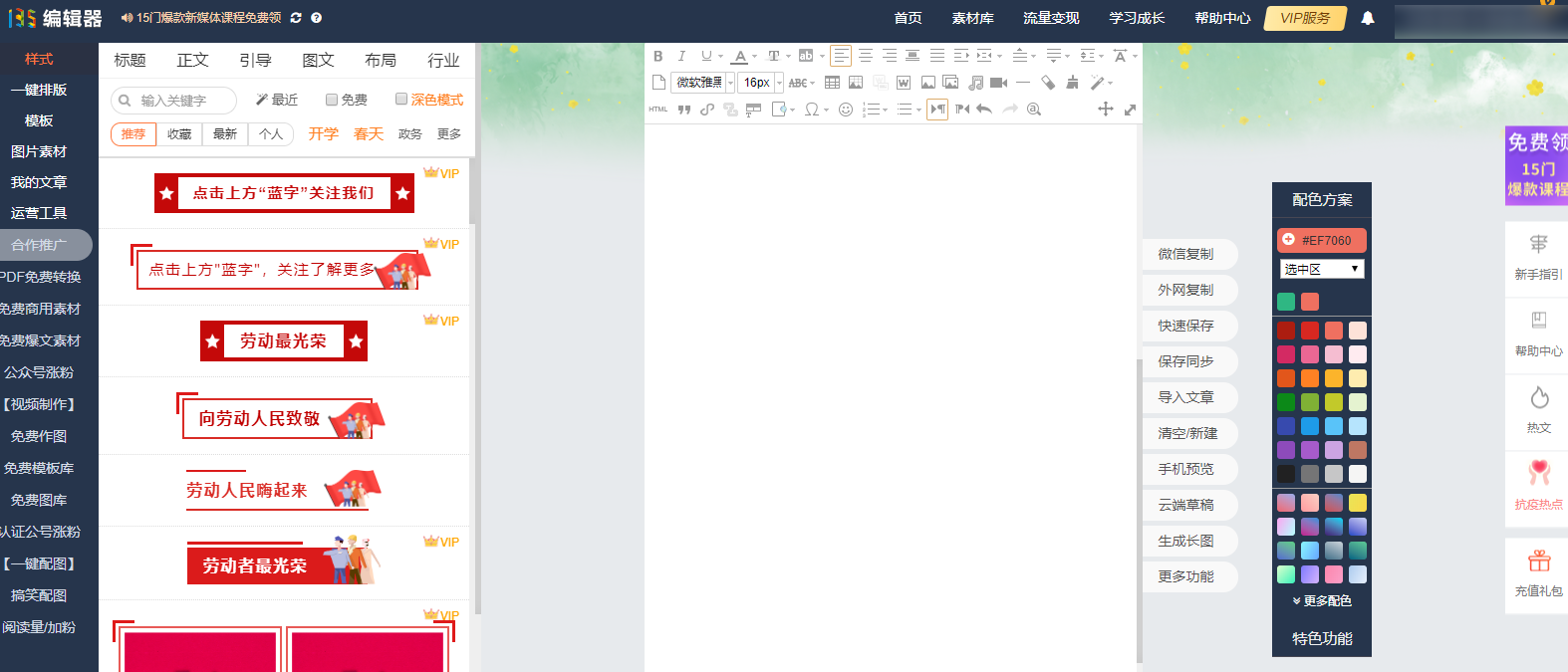Switch to the 标题 style tab
The image size is (1568, 672).
tap(130, 60)
